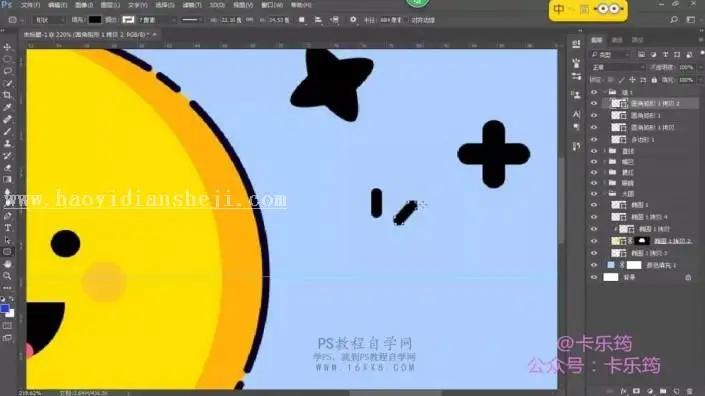Screen dimensions: 705x396
Task: Switch to the 通道 panel tab
Action: 617,40
